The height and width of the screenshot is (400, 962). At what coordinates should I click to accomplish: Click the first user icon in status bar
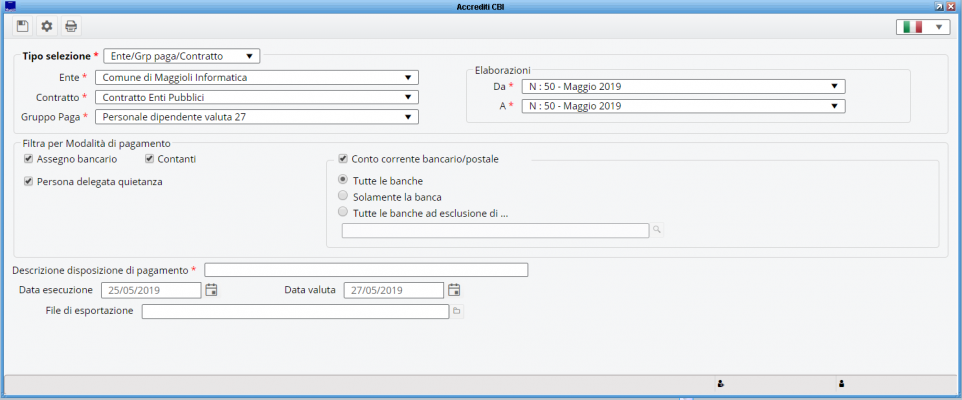coord(720,384)
